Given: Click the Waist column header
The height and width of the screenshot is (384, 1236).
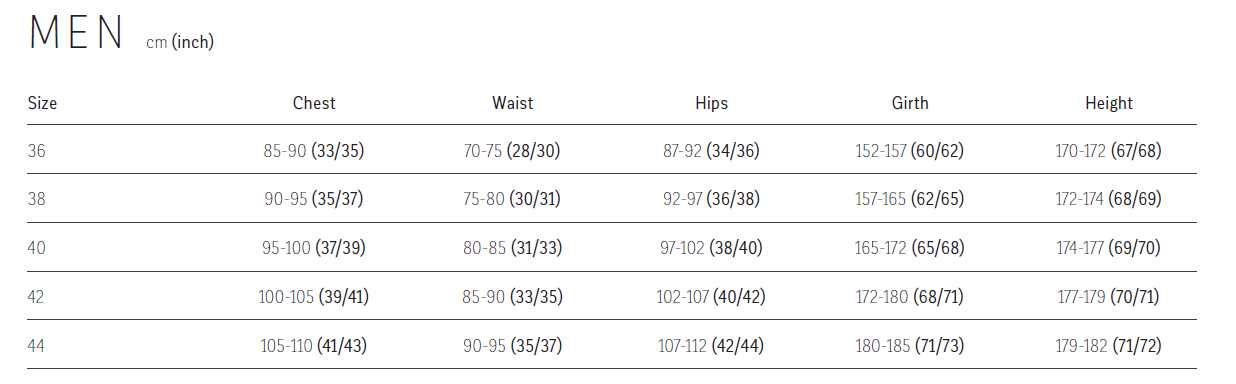Looking at the screenshot, I should point(512,103).
